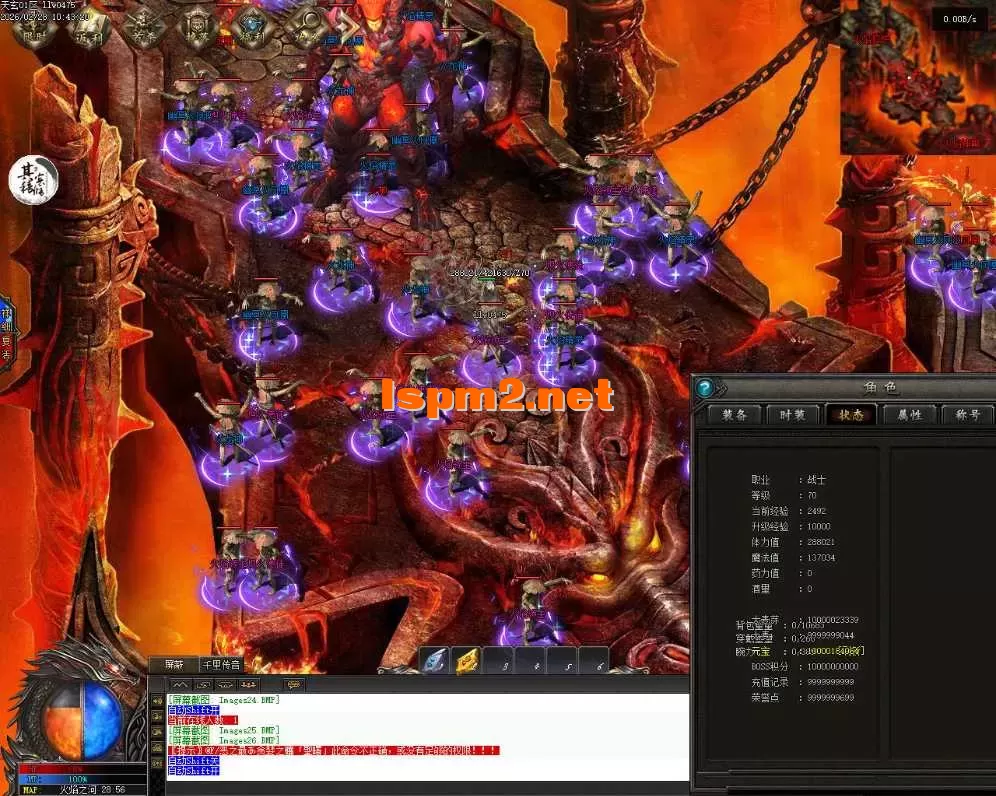Click the 升级经验 10000 row
Viewport: 996px width, 796px height.
point(791,526)
